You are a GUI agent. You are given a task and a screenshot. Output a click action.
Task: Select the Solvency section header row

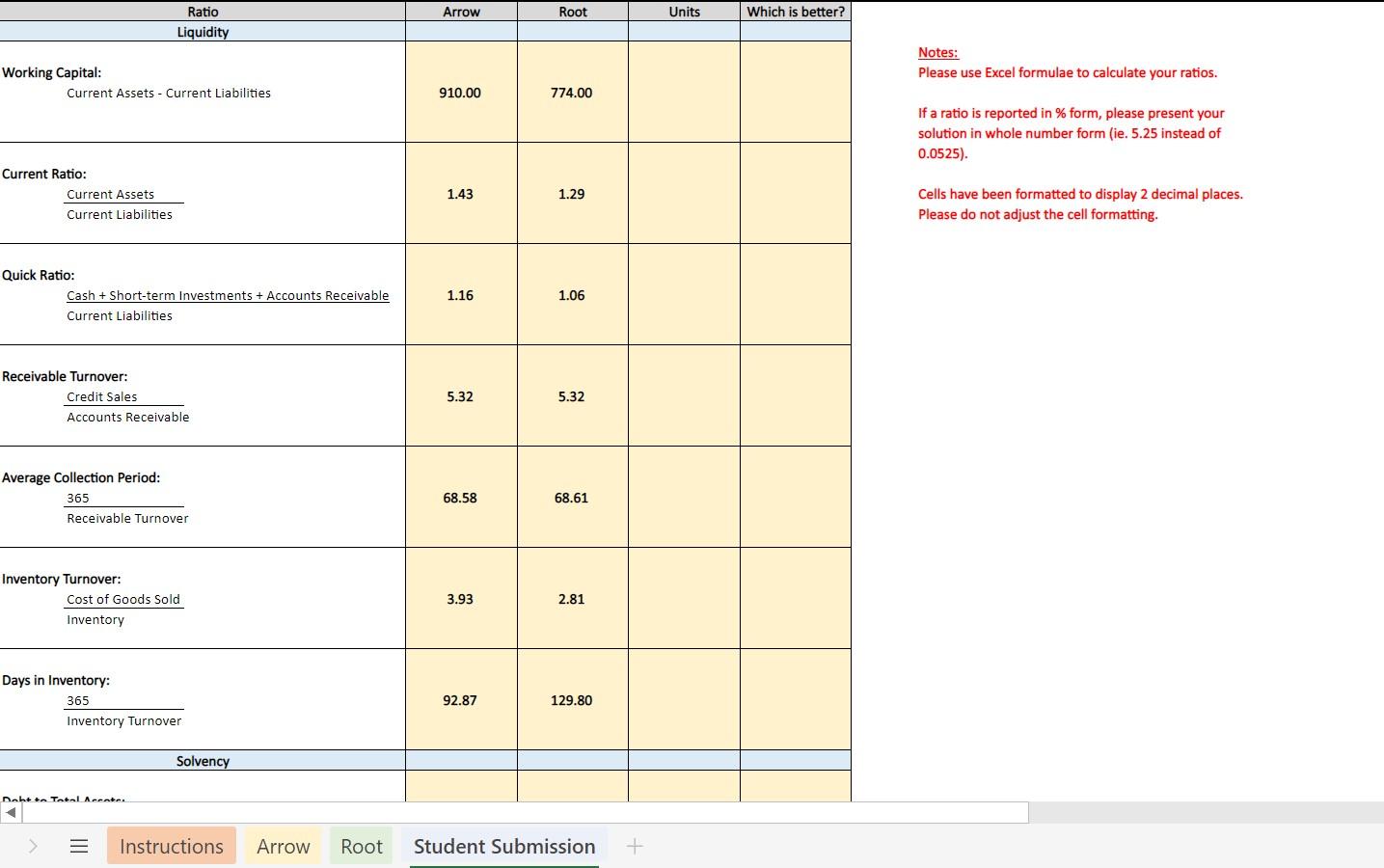[203, 760]
